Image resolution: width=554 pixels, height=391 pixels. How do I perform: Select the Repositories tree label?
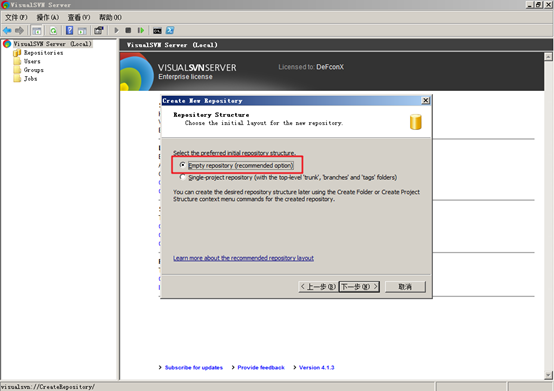click(43, 53)
